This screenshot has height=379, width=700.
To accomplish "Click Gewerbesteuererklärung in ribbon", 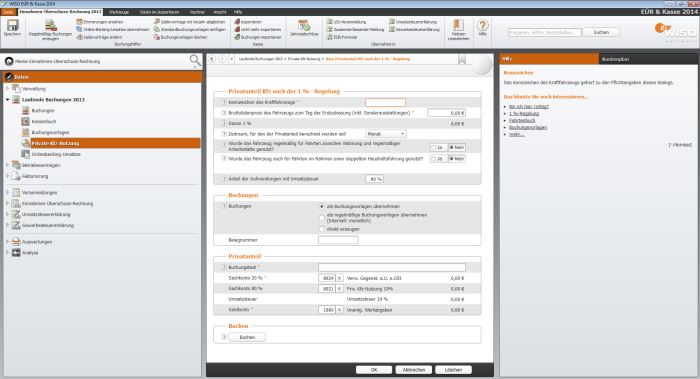I will click(414, 29).
